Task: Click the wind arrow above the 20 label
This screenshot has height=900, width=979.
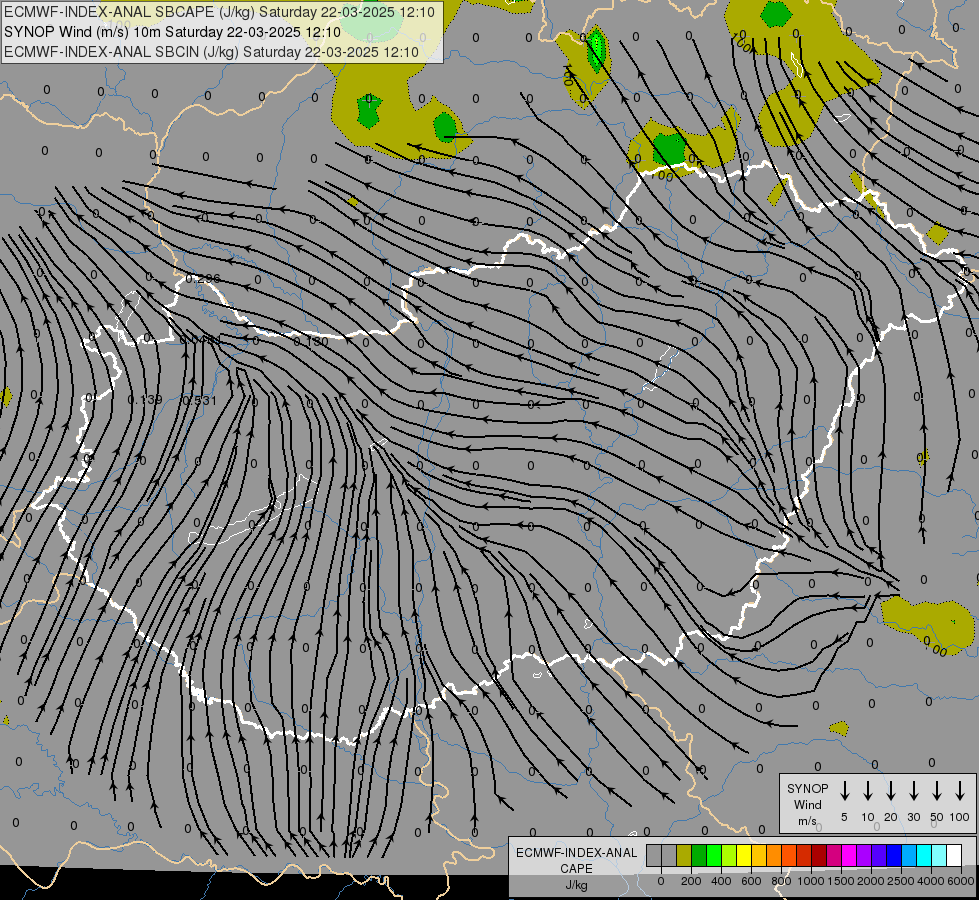Action: tap(891, 791)
